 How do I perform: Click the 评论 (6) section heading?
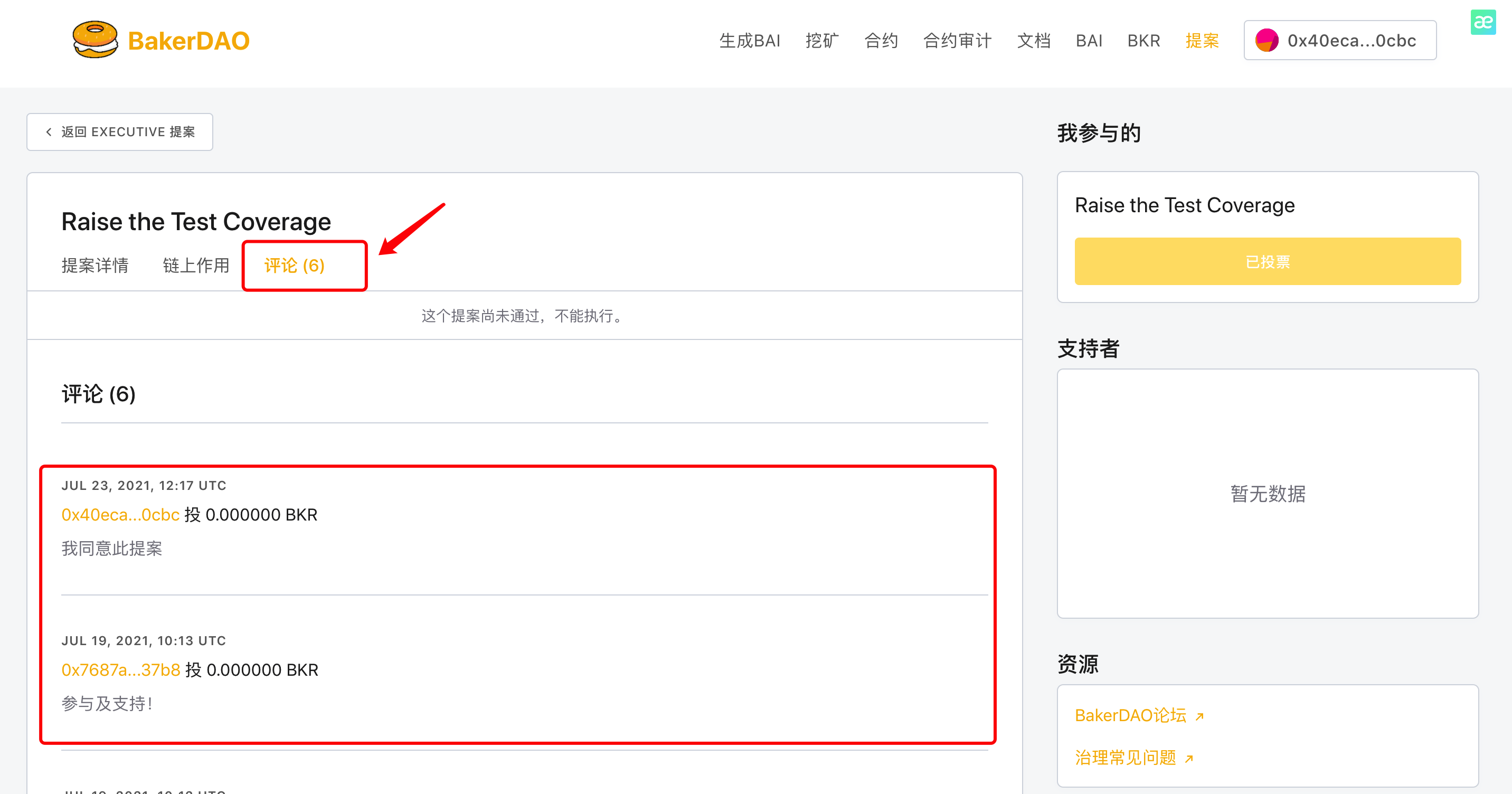point(99,394)
